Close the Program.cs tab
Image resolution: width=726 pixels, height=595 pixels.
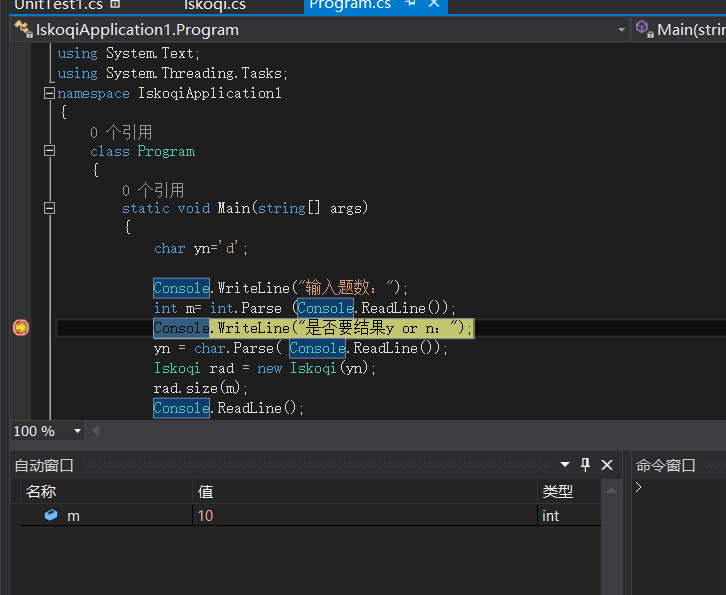tap(434, 4)
